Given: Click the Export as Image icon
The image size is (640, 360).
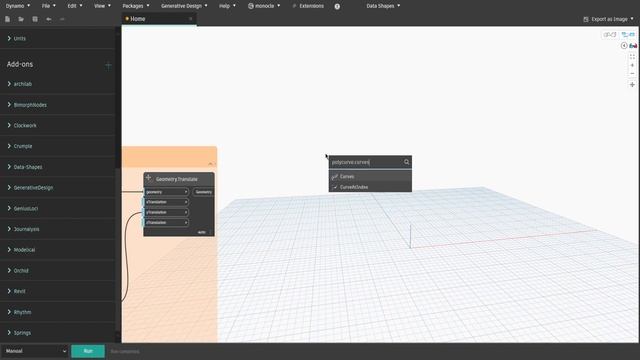Looking at the screenshot, I should tap(586, 19).
